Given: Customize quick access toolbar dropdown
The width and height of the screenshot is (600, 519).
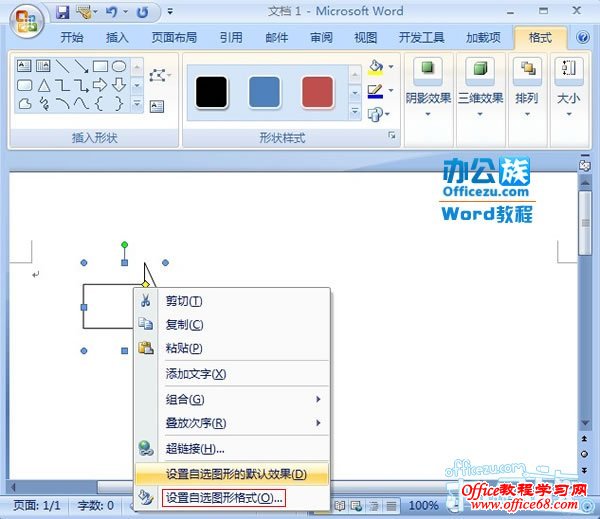Looking at the screenshot, I should (x=170, y=12).
